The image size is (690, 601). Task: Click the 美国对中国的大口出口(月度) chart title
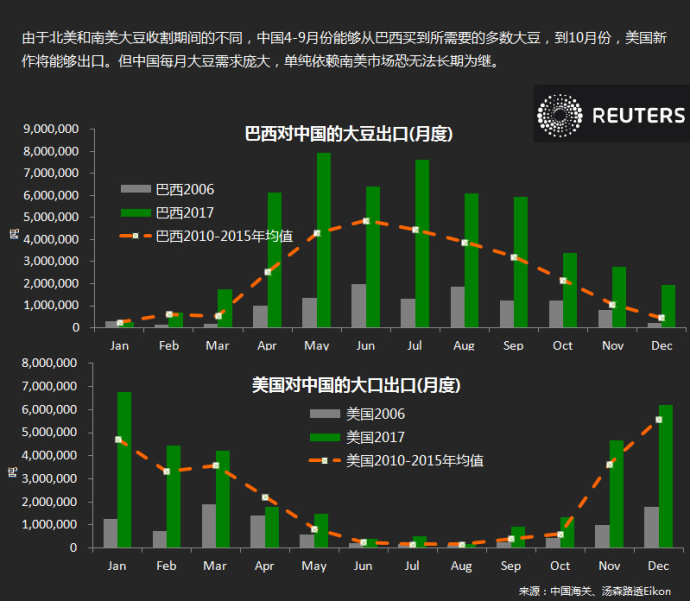click(x=355, y=384)
